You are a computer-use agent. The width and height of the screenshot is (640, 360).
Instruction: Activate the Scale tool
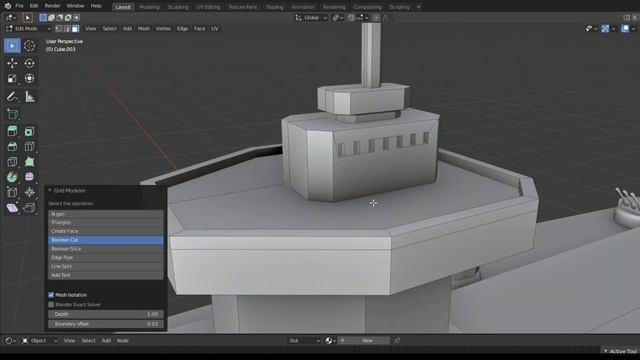pyautogui.click(x=12, y=78)
